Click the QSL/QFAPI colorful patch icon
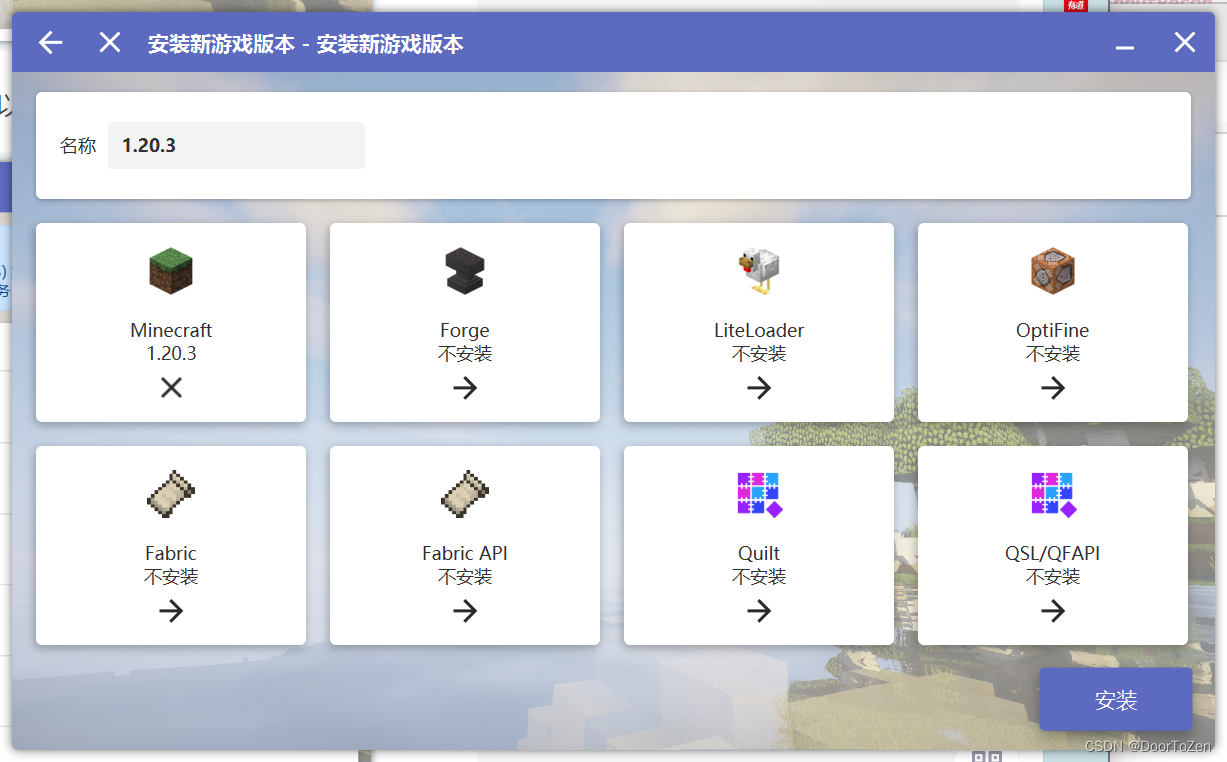 (x=1053, y=494)
